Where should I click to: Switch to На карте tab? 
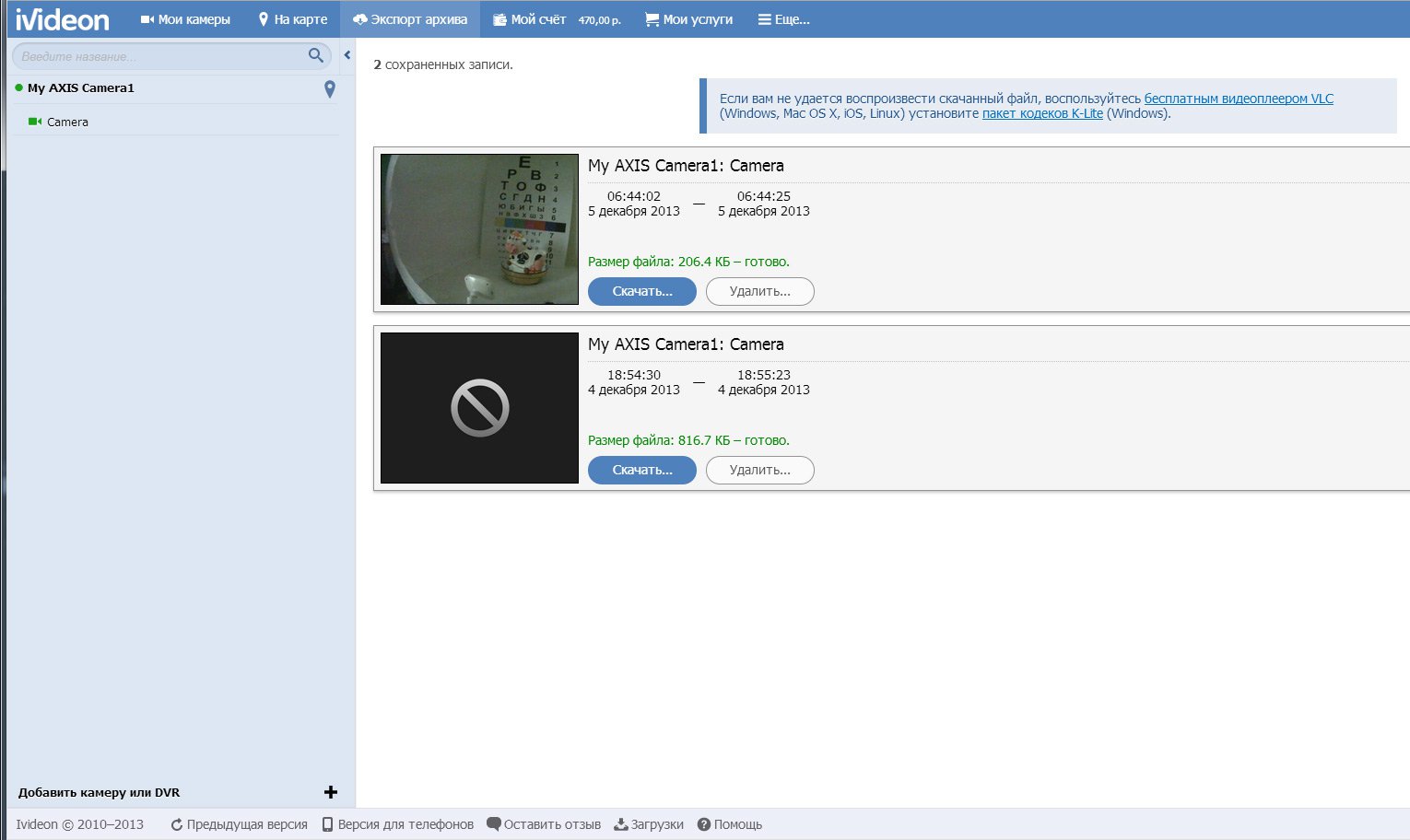(293, 19)
